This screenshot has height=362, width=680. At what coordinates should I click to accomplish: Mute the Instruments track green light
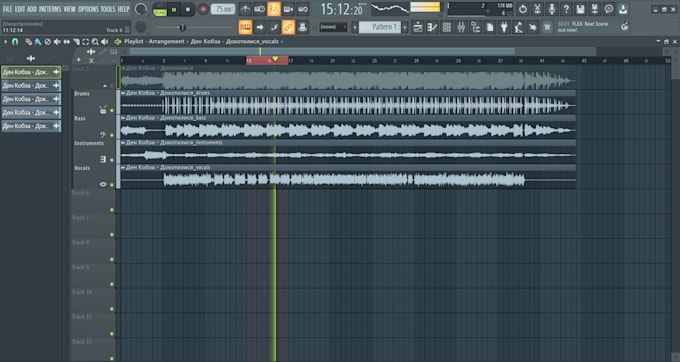tap(112, 160)
